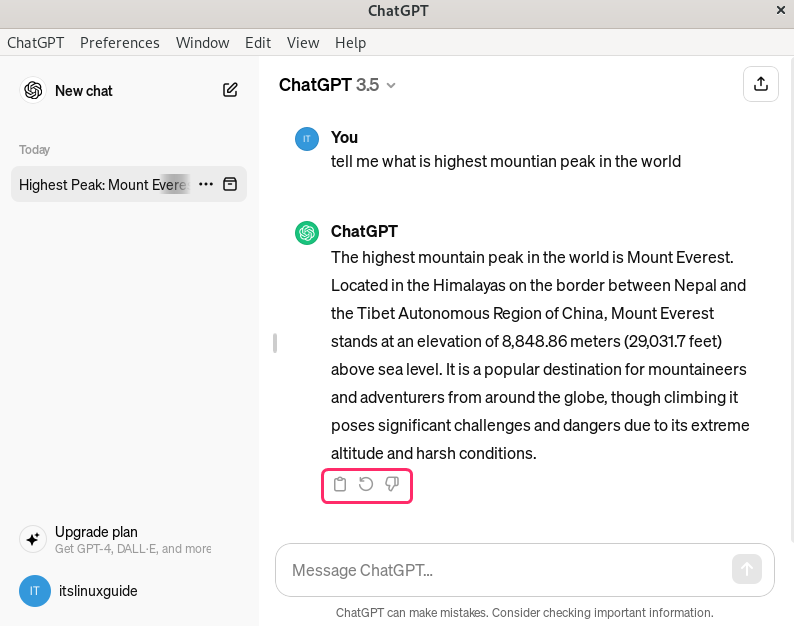This screenshot has width=794, height=626.
Task: Click the thumbs down feedback icon
Action: tap(392, 485)
